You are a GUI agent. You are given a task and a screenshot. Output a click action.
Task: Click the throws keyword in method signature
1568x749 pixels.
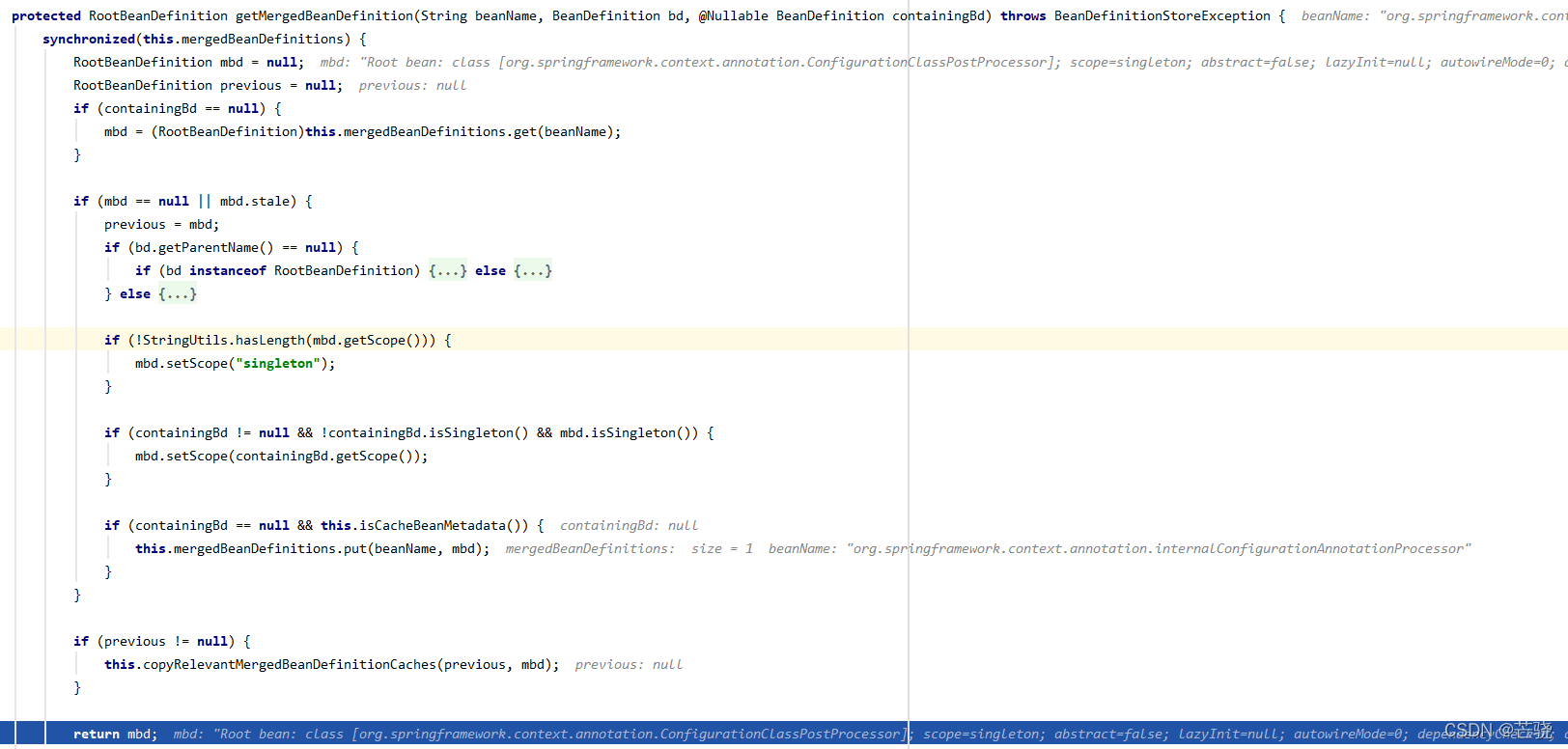1023,16
